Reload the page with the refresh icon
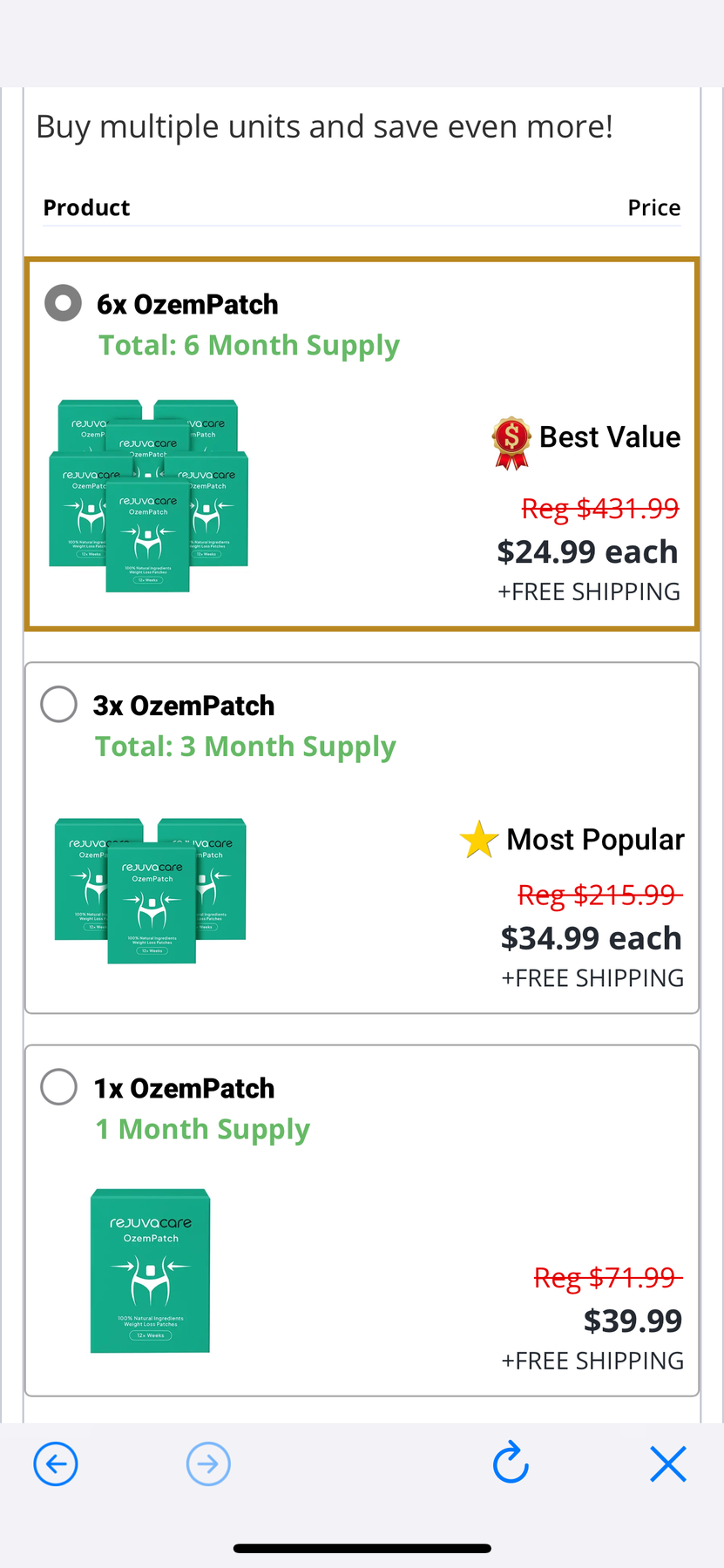 (x=511, y=1463)
